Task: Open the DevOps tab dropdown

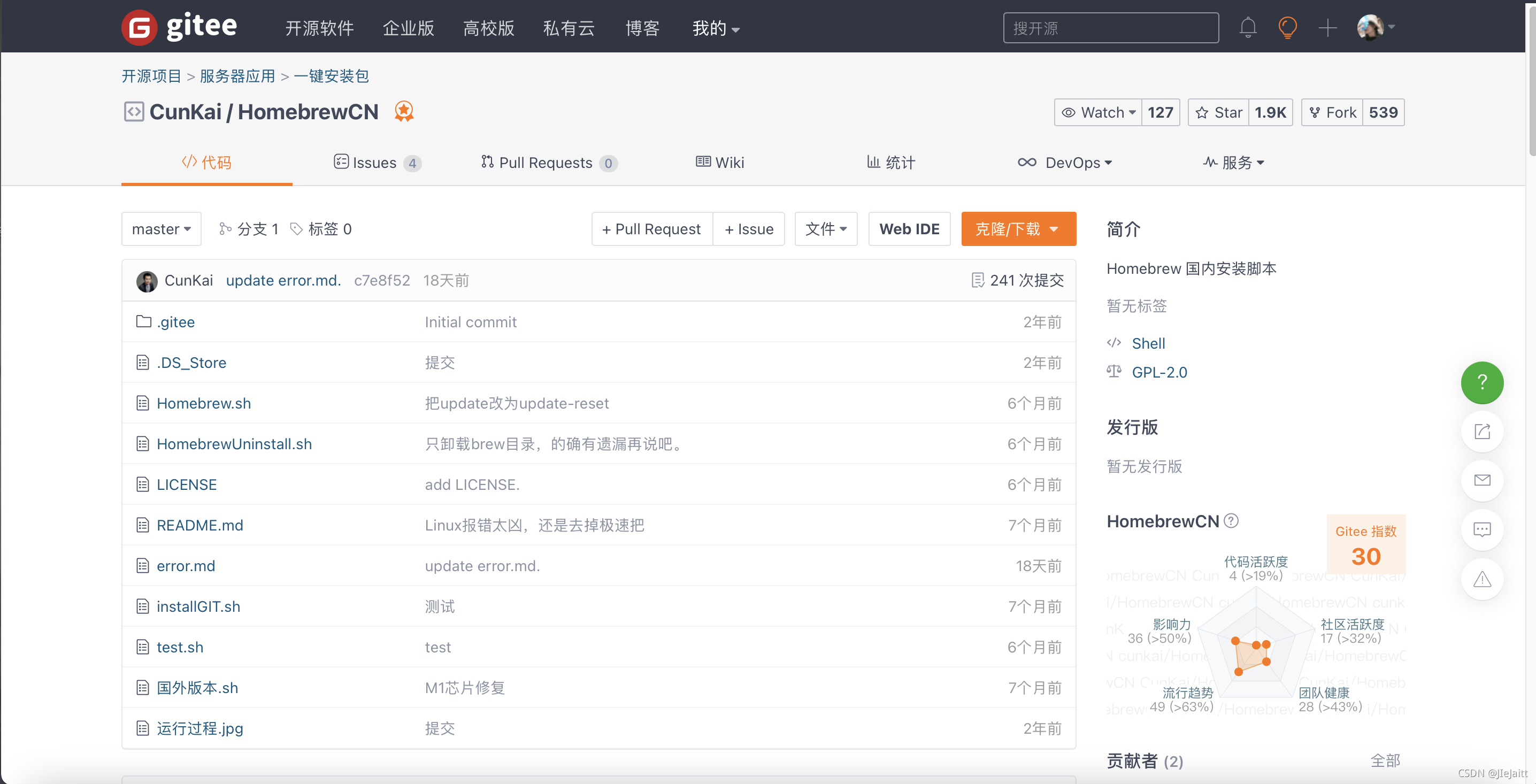Action: tap(1064, 162)
